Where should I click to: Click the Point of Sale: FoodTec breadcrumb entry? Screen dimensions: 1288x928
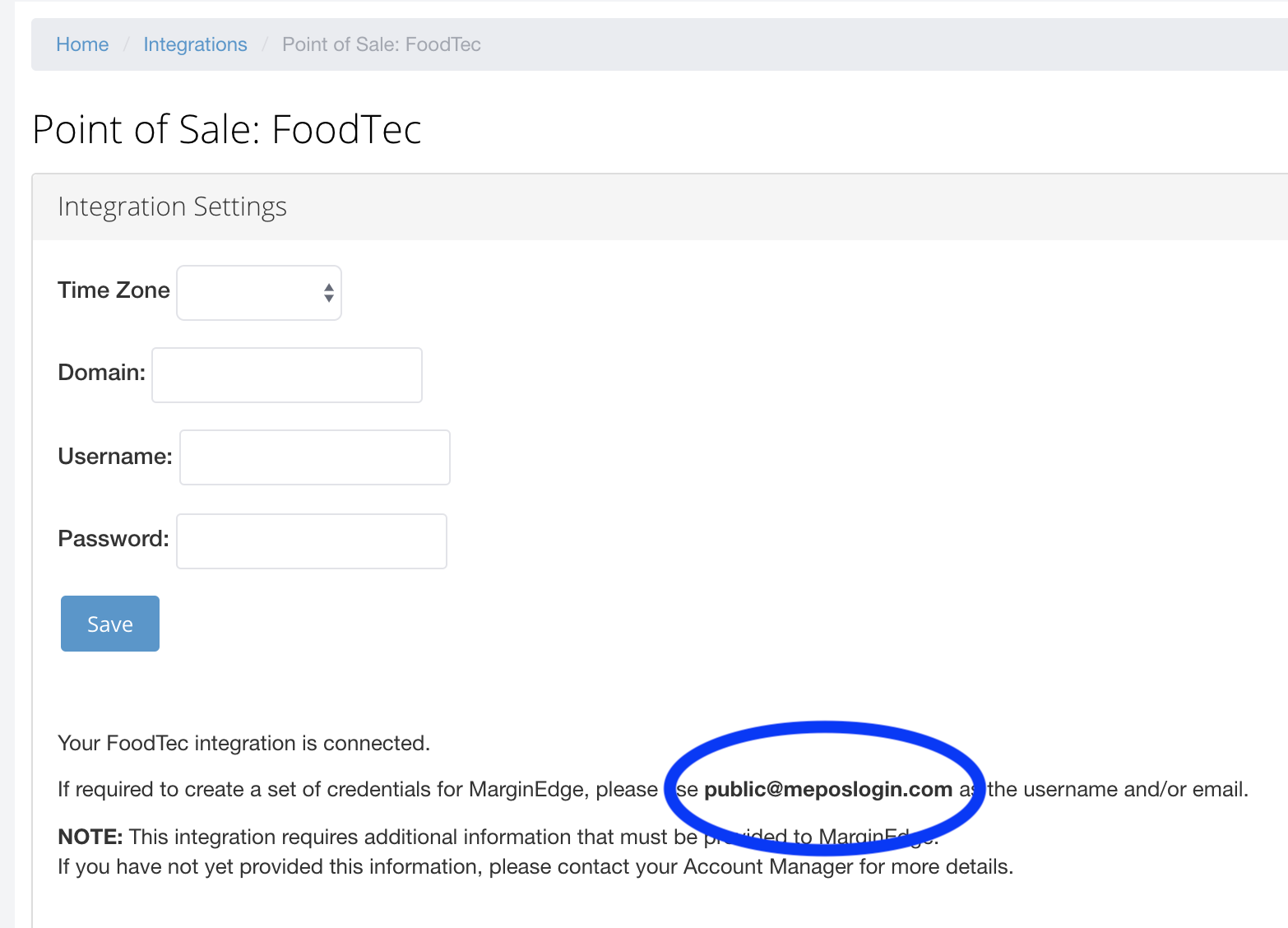pyautogui.click(x=381, y=44)
